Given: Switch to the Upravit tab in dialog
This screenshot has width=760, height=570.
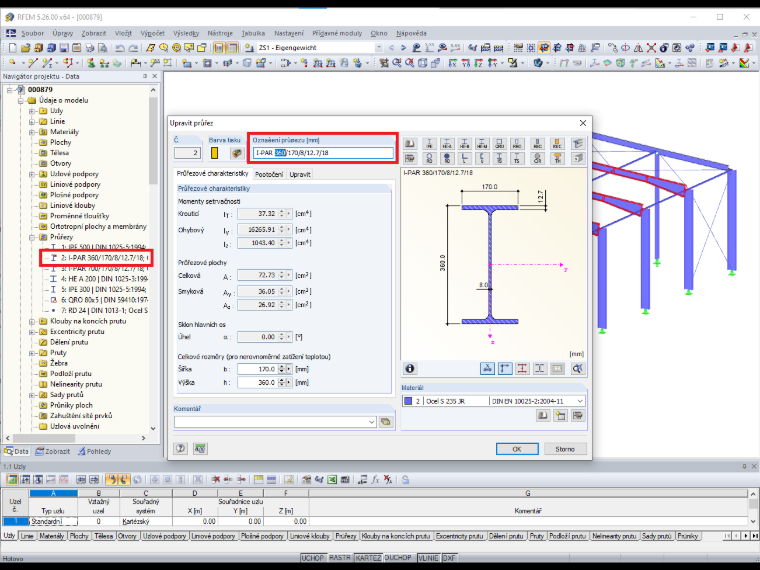Looking at the screenshot, I should click(300, 174).
